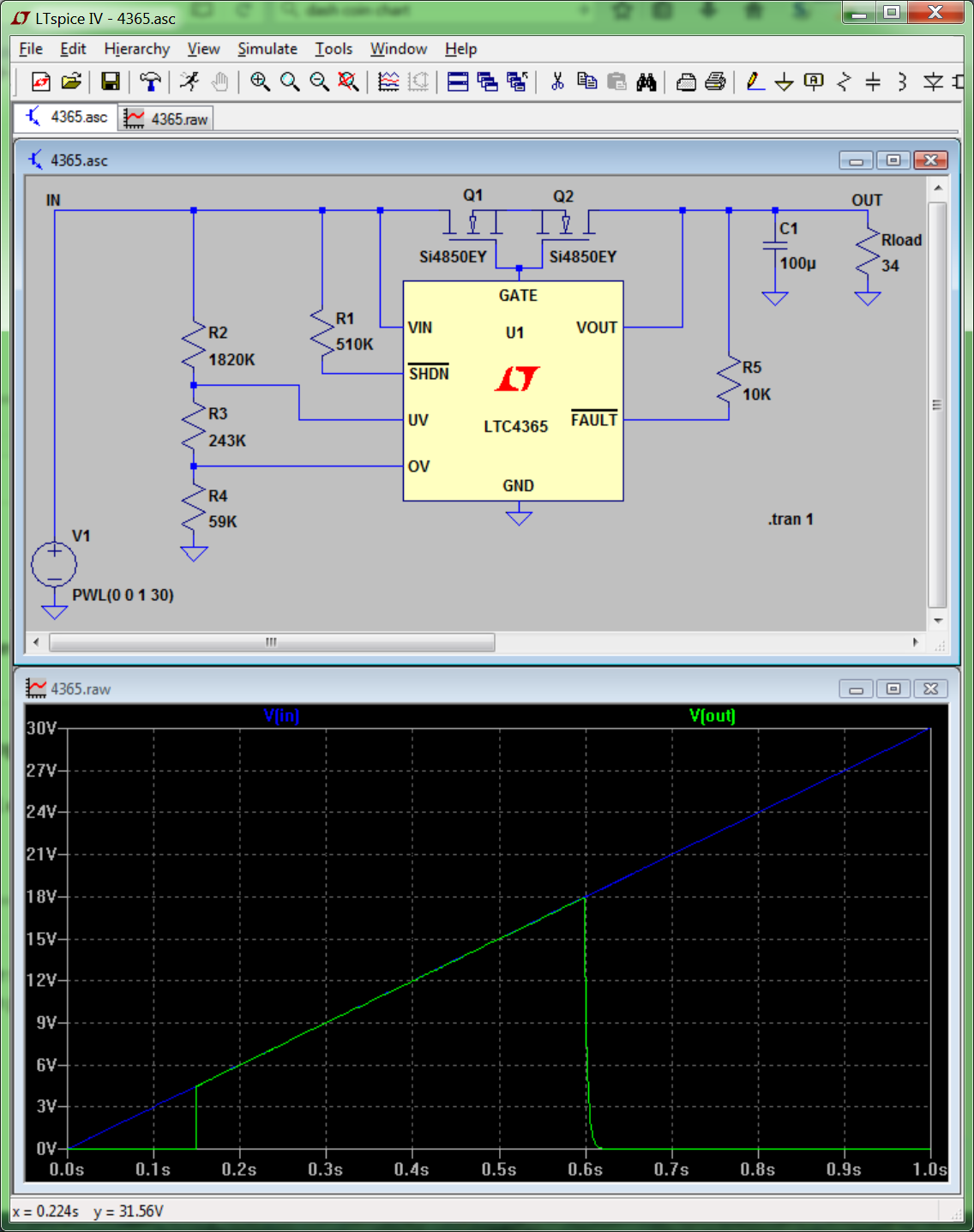
Task: Click the Cut scissors icon
Action: tap(557, 81)
